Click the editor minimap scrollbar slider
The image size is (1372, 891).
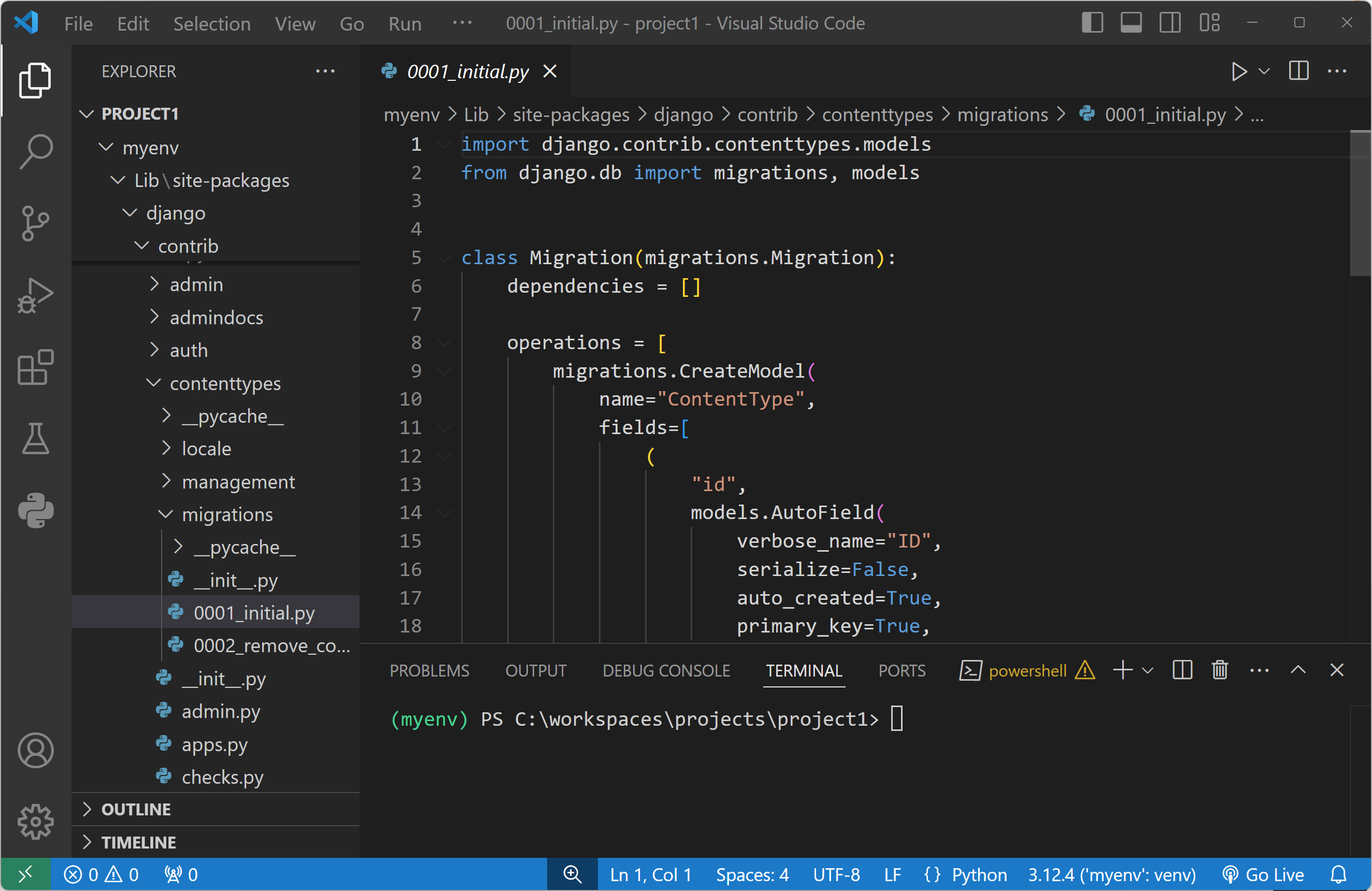(1360, 204)
